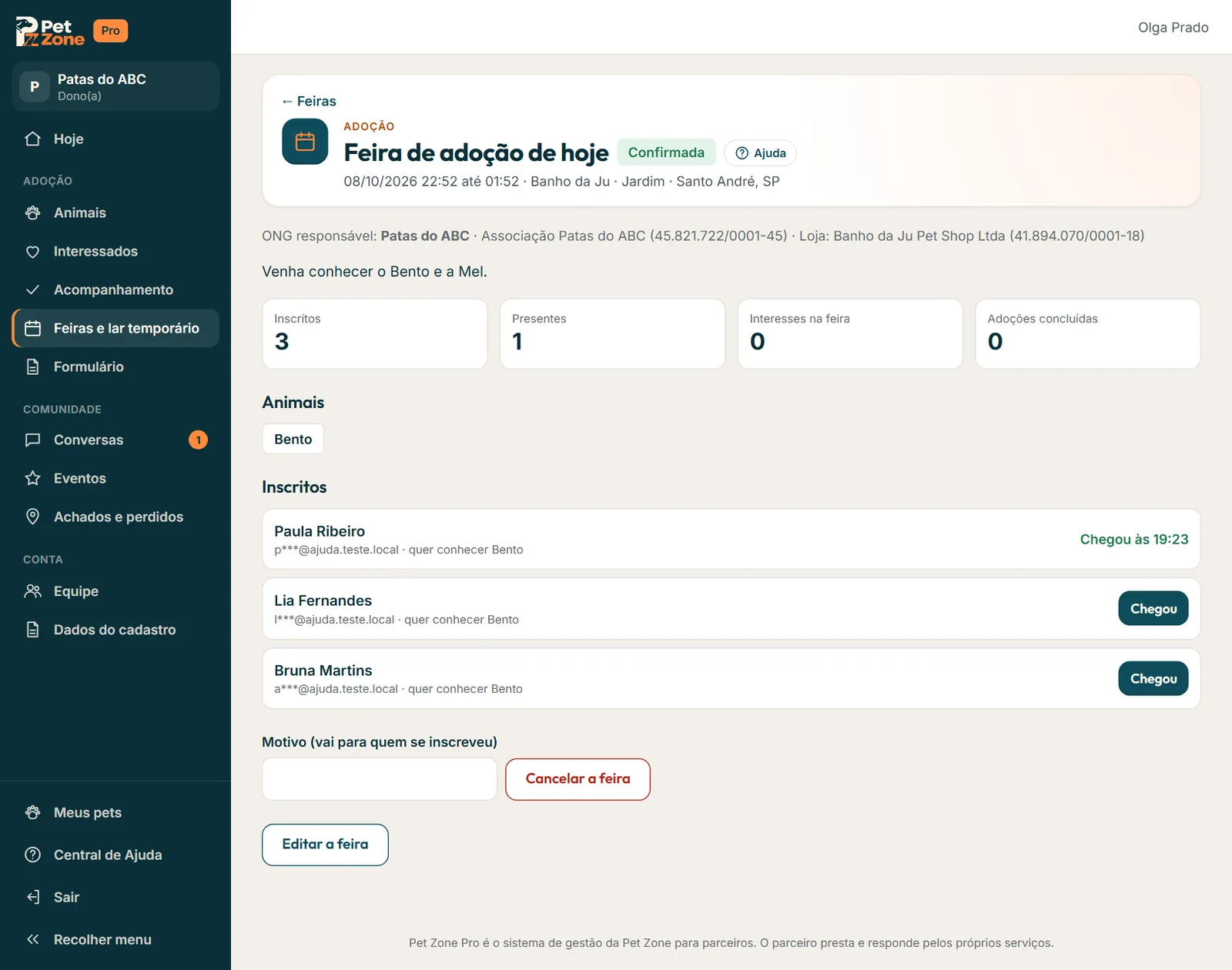This screenshot has height=970, width=1232.
Task: Mark Lia Fernandes as Chegou
Action: [1153, 608]
